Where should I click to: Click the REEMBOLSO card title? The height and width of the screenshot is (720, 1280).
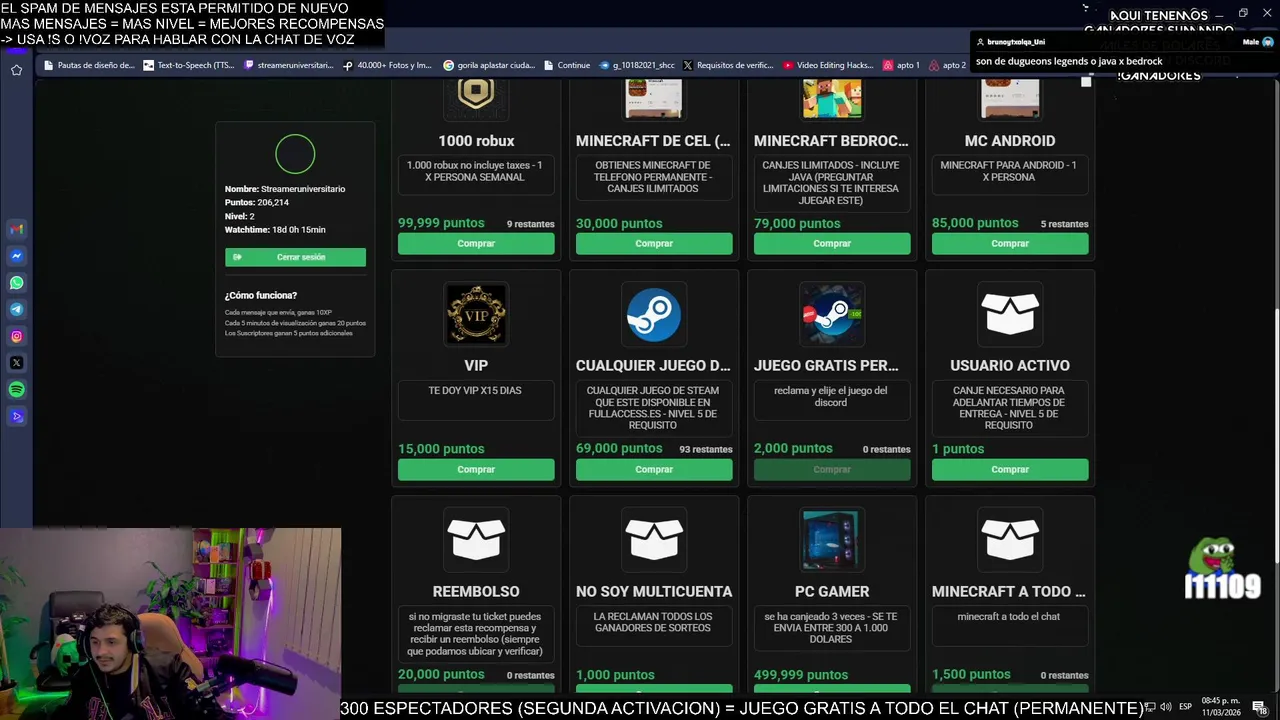click(476, 591)
